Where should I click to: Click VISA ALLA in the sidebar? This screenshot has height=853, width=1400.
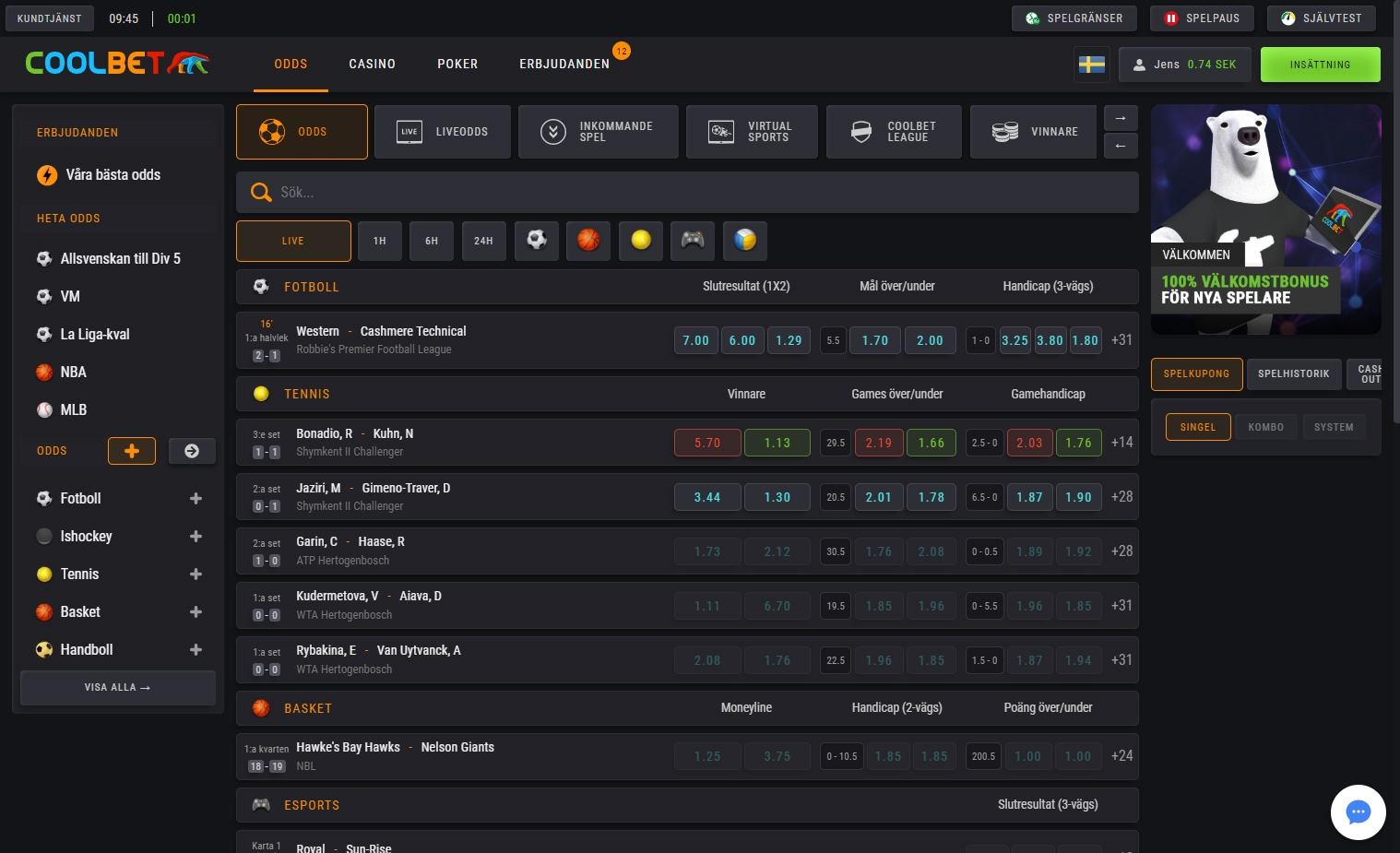(117, 687)
